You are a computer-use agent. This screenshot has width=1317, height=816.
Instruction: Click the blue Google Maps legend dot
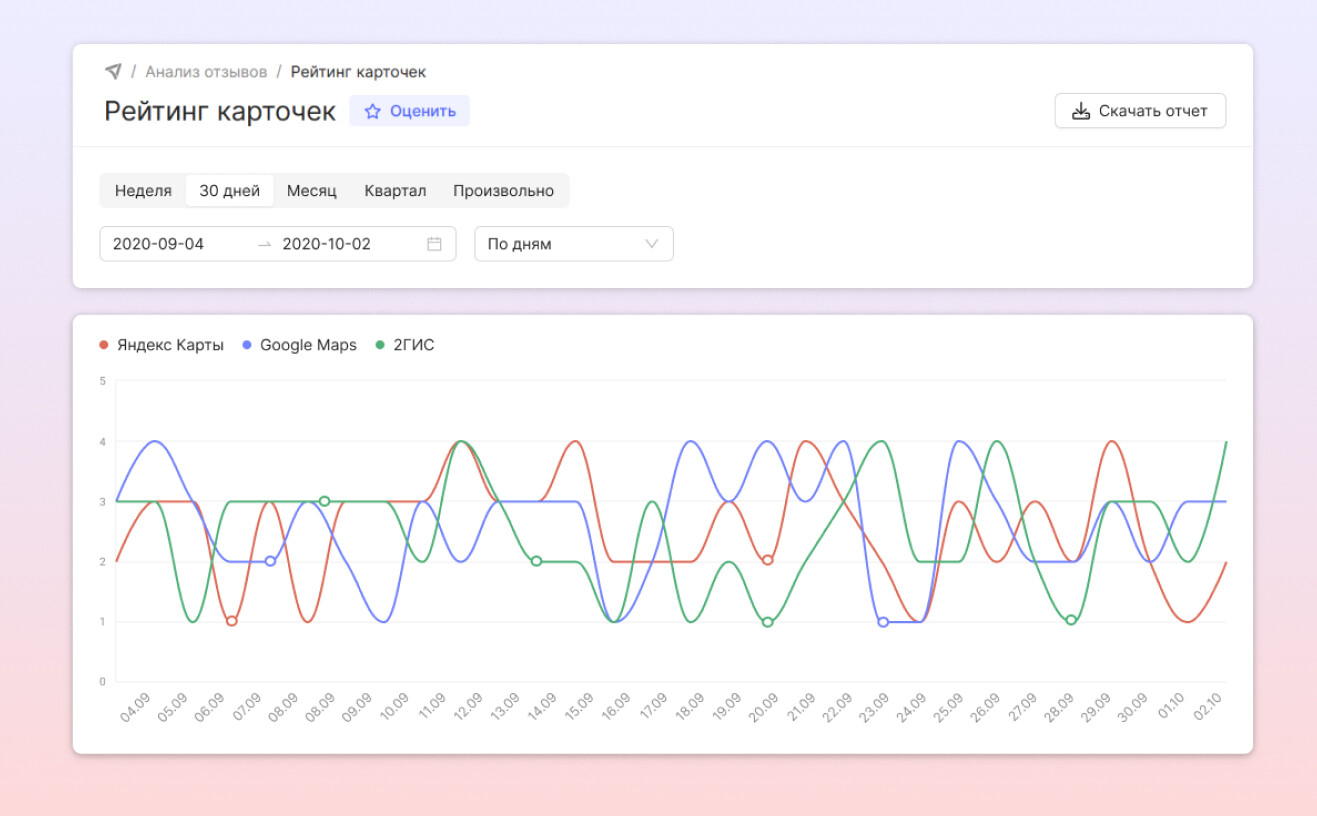click(x=247, y=345)
